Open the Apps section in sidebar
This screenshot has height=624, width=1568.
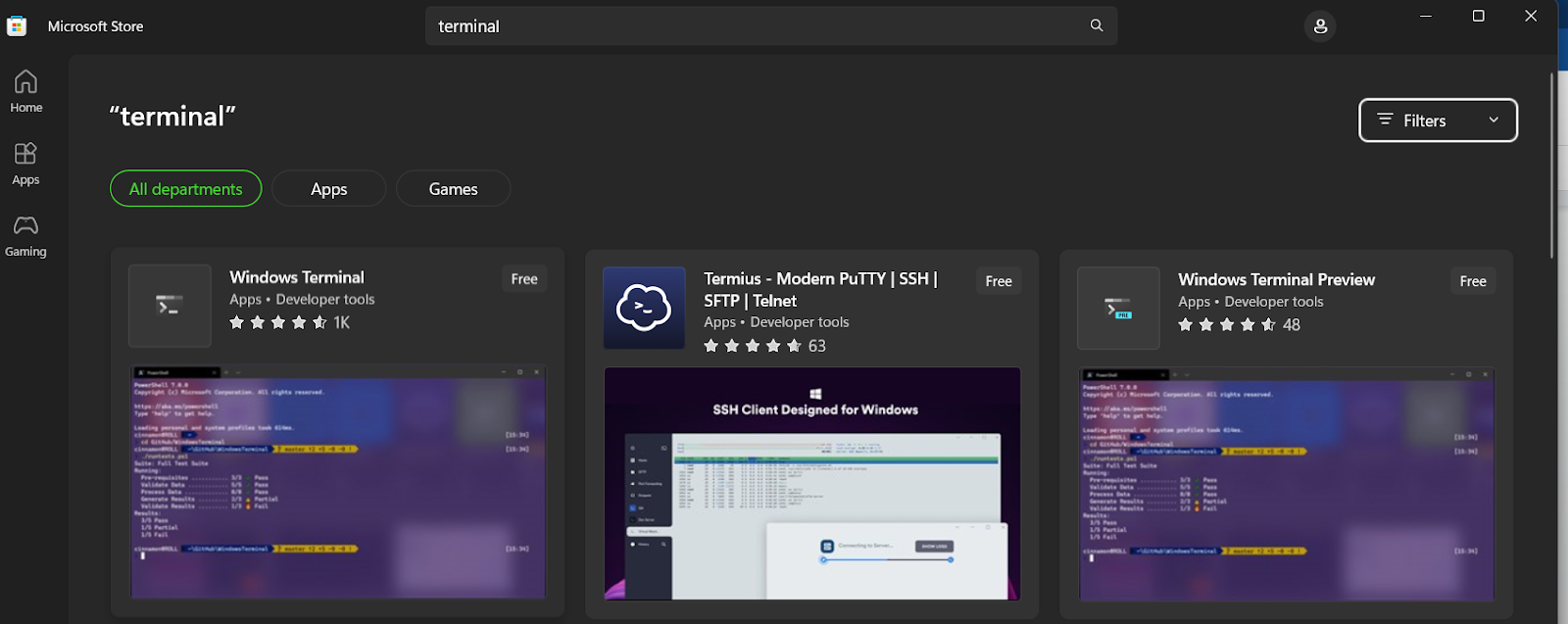click(x=25, y=164)
